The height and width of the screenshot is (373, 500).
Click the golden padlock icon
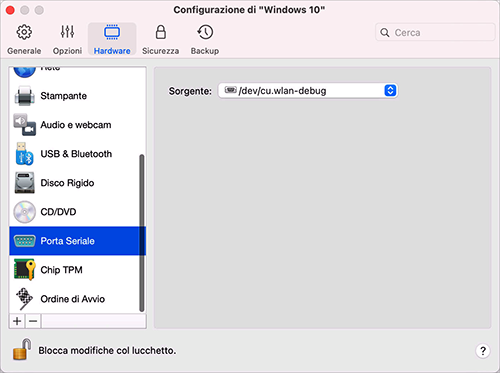point(22,349)
